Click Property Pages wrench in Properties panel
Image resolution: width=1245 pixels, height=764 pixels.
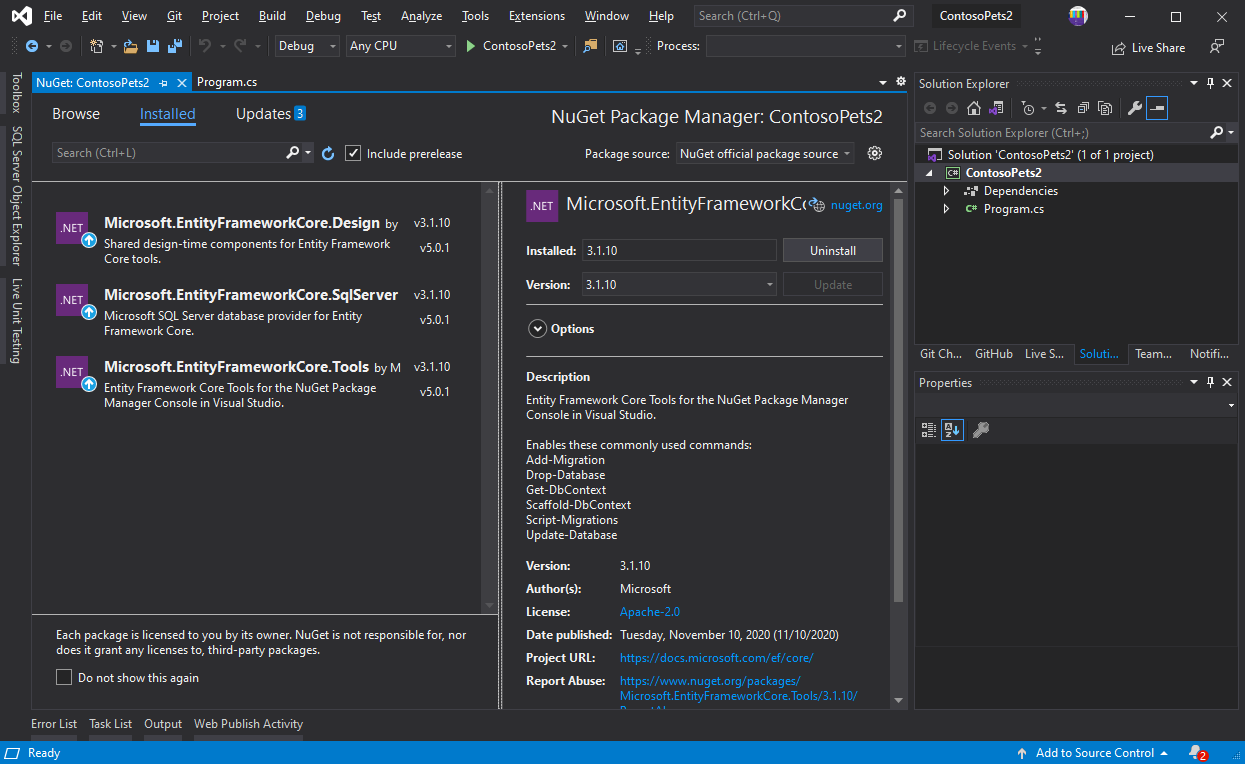(x=981, y=430)
